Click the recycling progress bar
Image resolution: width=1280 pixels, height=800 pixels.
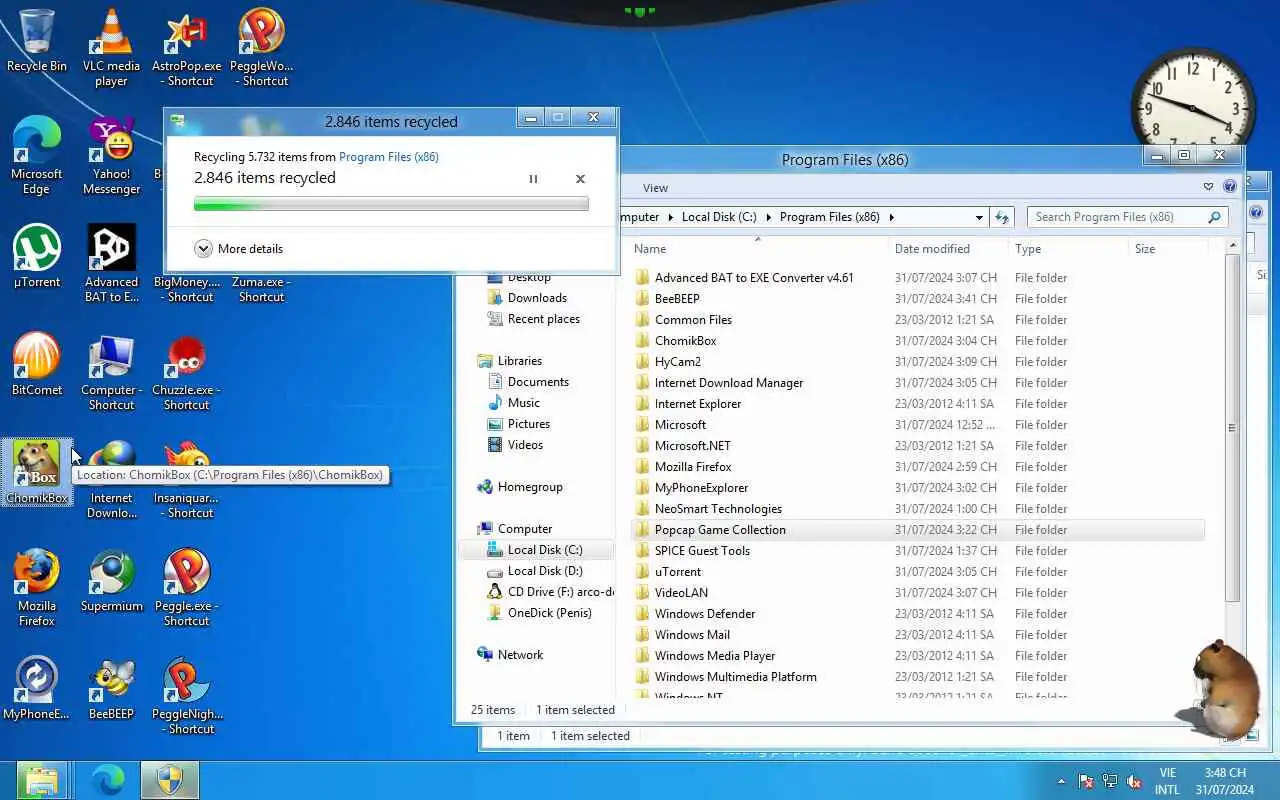click(391, 204)
